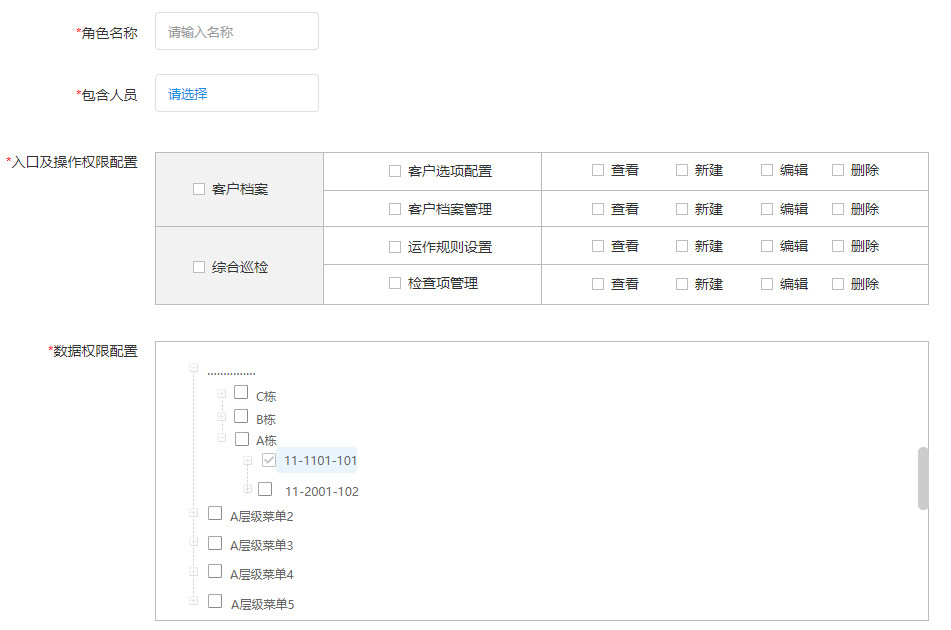Click the vertical scrollbar thumb
951x630 pixels.
(x=922, y=478)
